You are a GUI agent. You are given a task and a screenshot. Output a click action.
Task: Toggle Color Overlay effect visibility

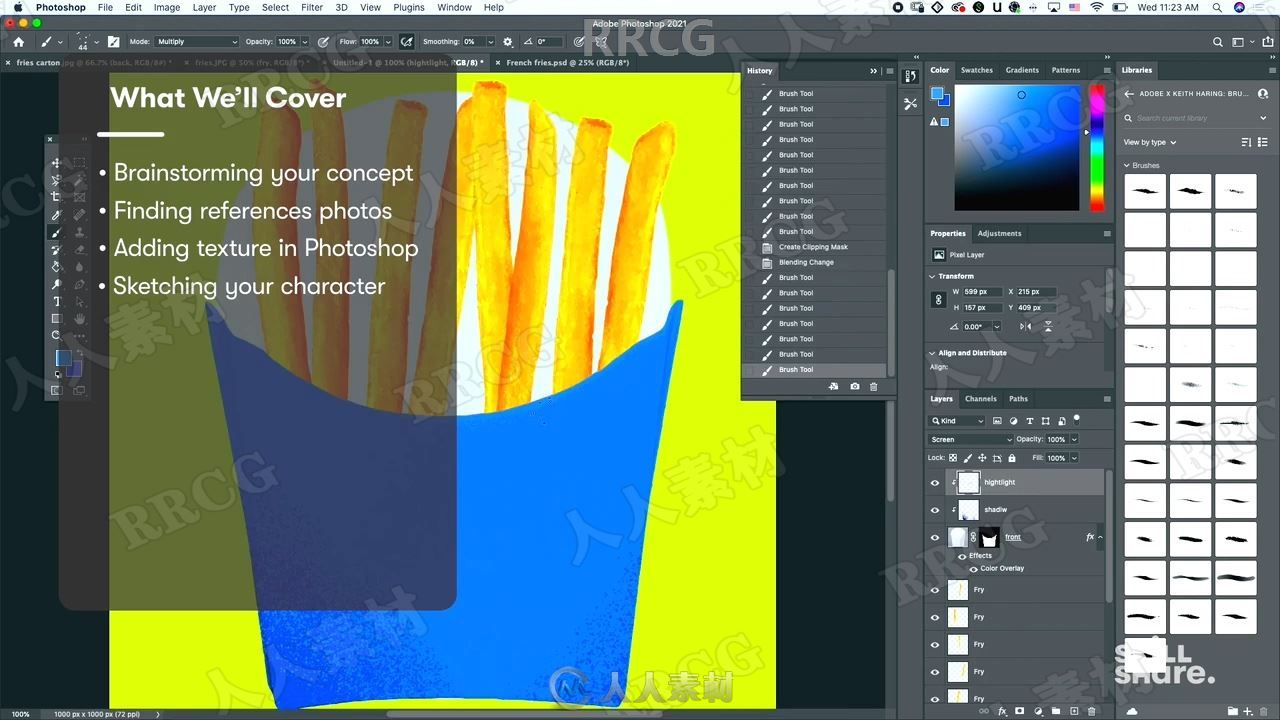973,568
